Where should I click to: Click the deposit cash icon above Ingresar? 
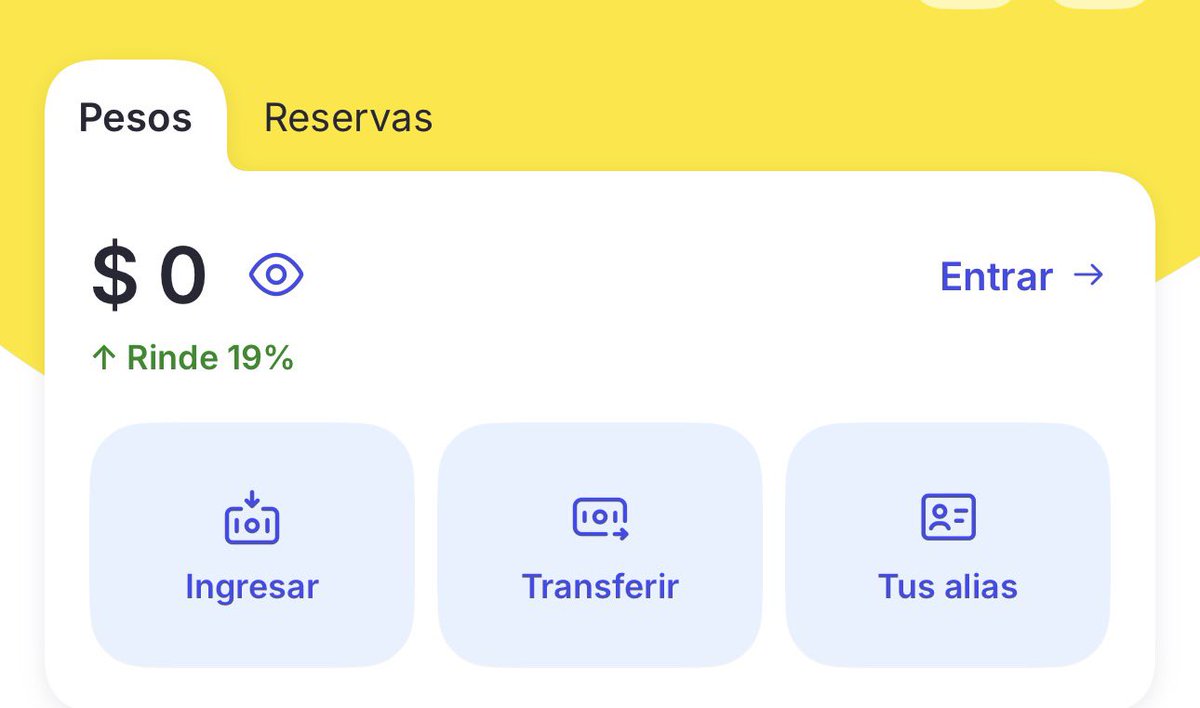[x=252, y=517]
